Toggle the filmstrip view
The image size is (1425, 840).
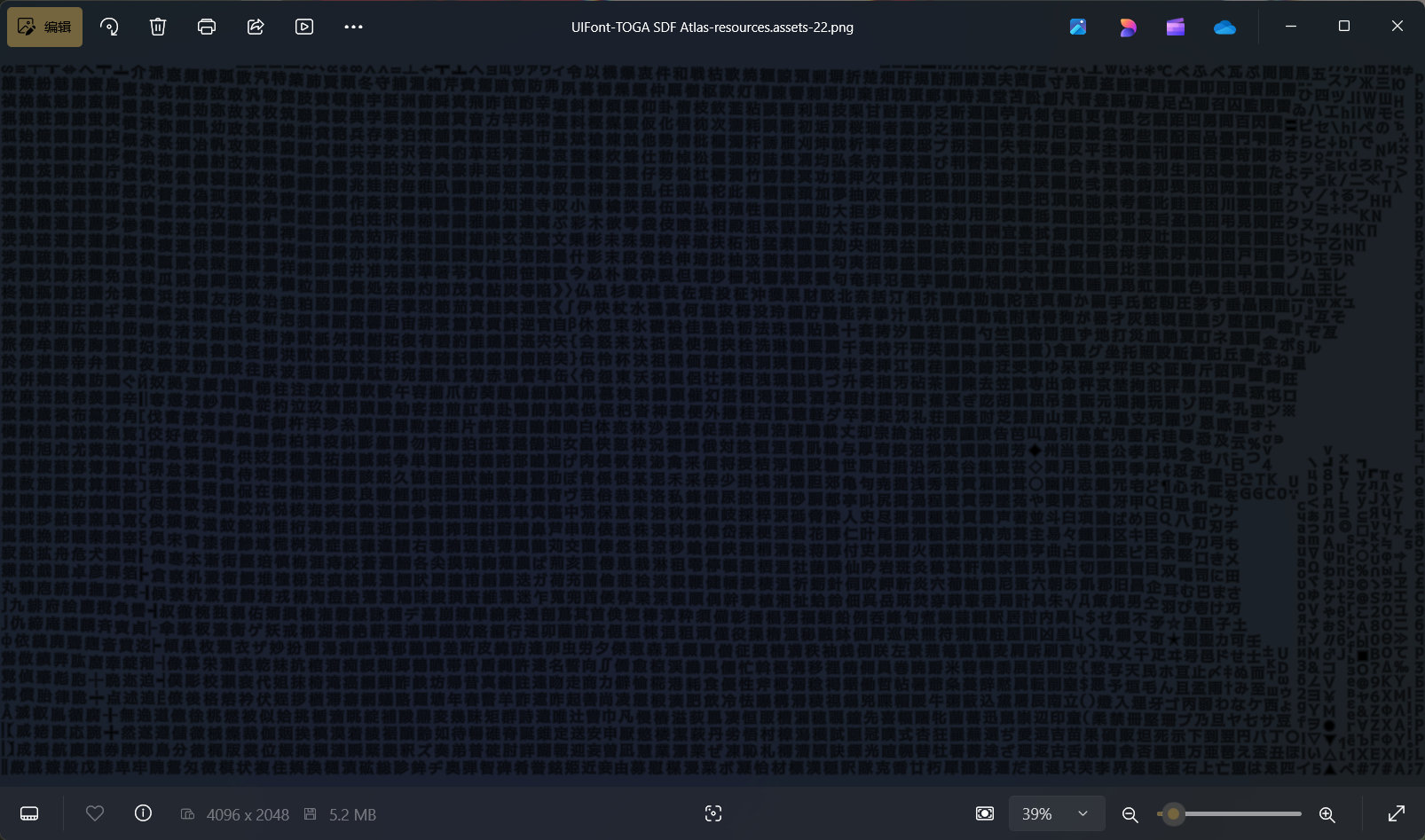[29, 813]
